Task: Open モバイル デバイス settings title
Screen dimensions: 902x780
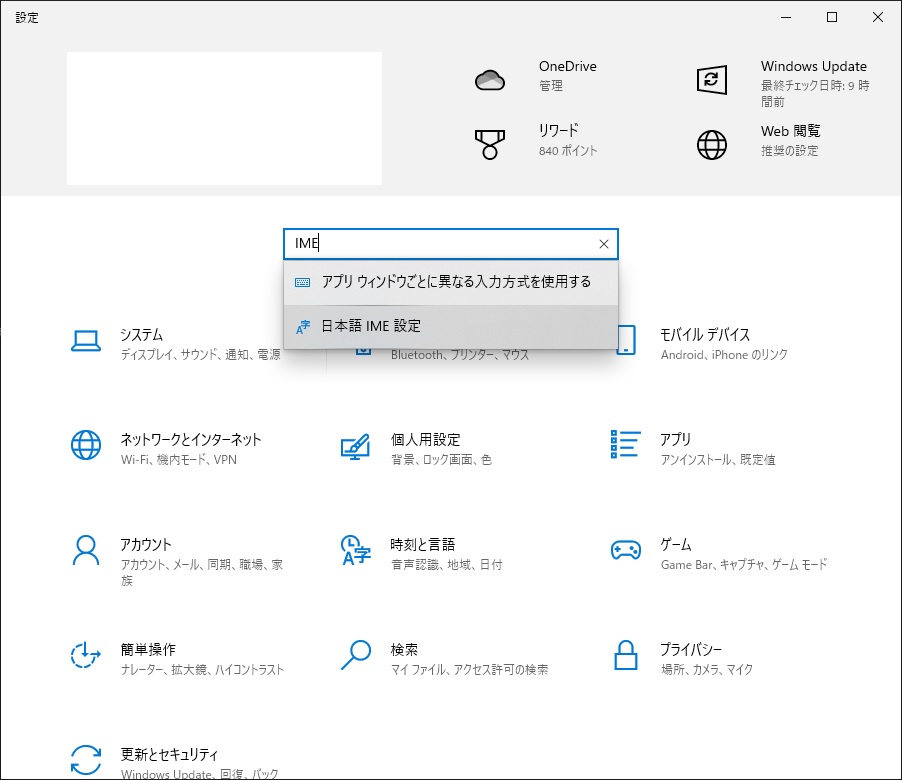Action: click(705, 334)
